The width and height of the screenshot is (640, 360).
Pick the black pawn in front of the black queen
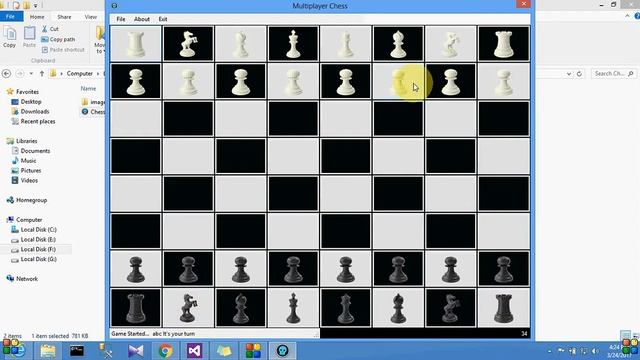click(x=346, y=269)
